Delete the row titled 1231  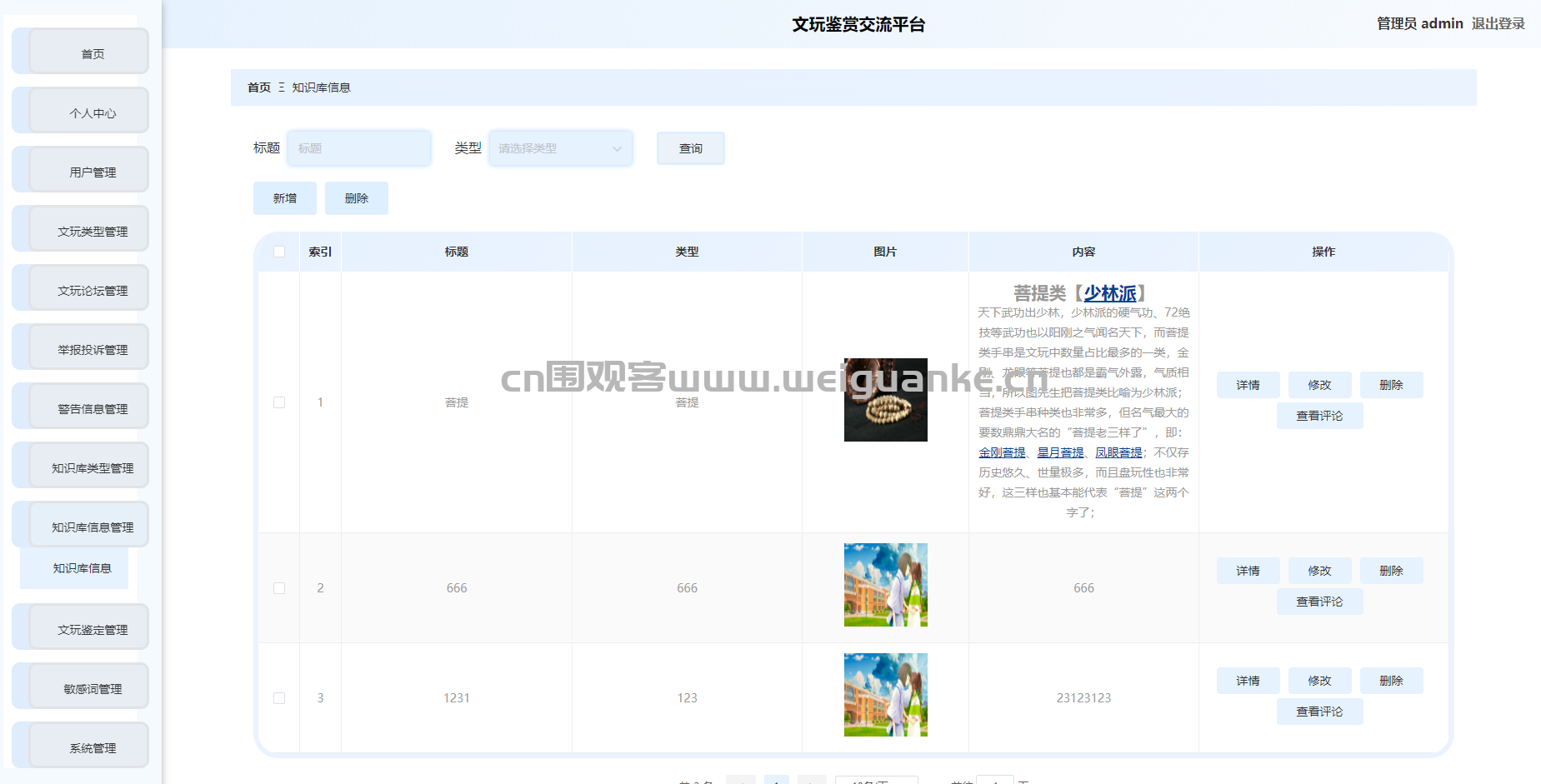[x=1391, y=681]
